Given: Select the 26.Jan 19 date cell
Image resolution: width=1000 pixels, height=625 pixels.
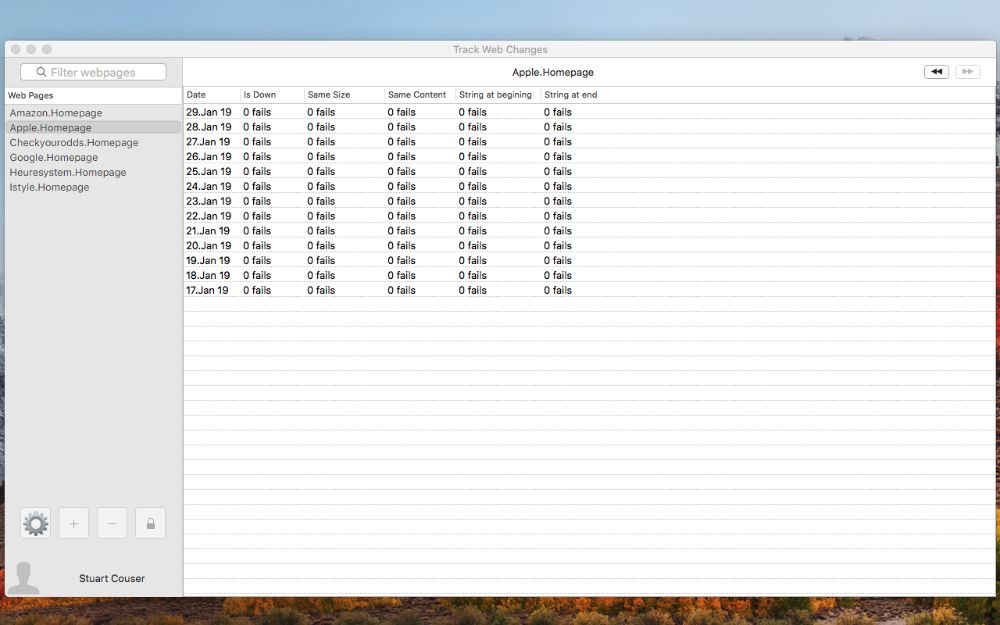Looking at the screenshot, I should pos(209,156).
